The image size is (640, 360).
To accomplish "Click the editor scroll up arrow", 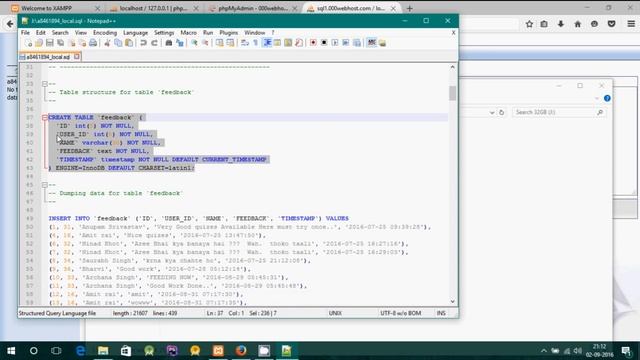I will [x=453, y=67].
